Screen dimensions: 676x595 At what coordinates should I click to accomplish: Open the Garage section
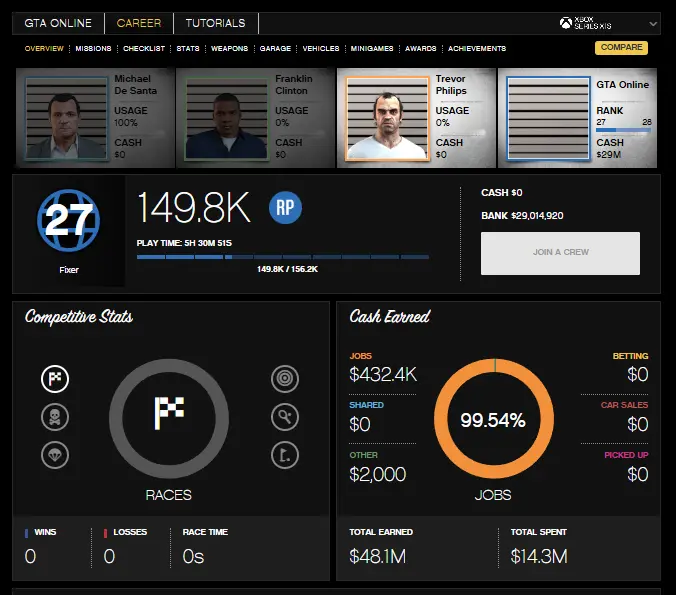[x=275, y=48]
